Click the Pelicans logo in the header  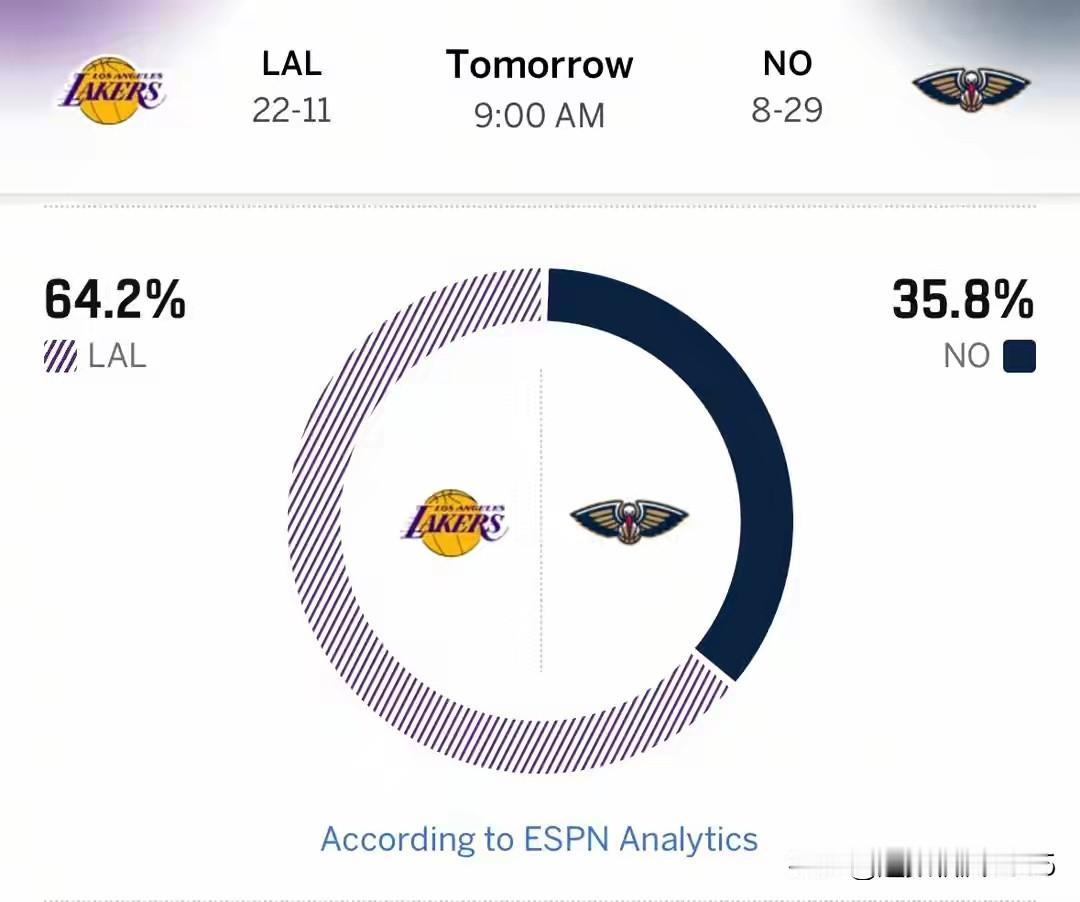970,90
